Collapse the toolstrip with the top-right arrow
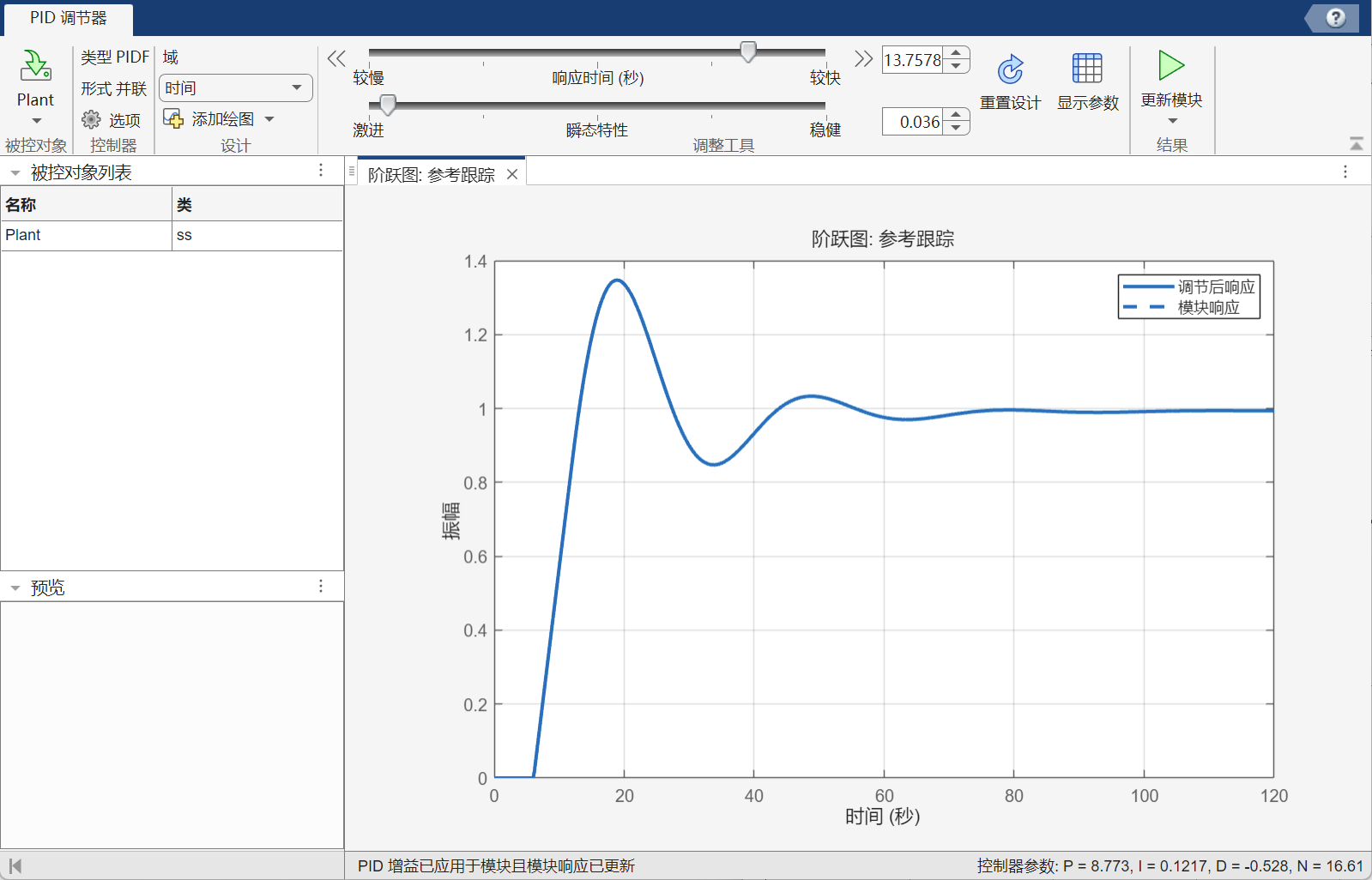This screenshot has width=1372, height=880. (x=1356, y=143)
